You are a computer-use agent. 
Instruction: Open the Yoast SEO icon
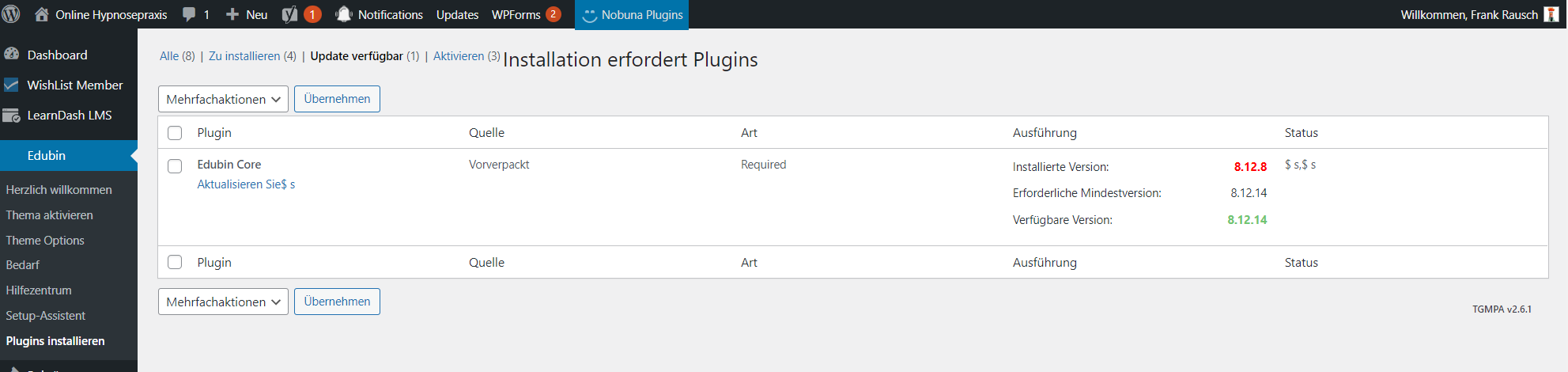tap(290, 14)
